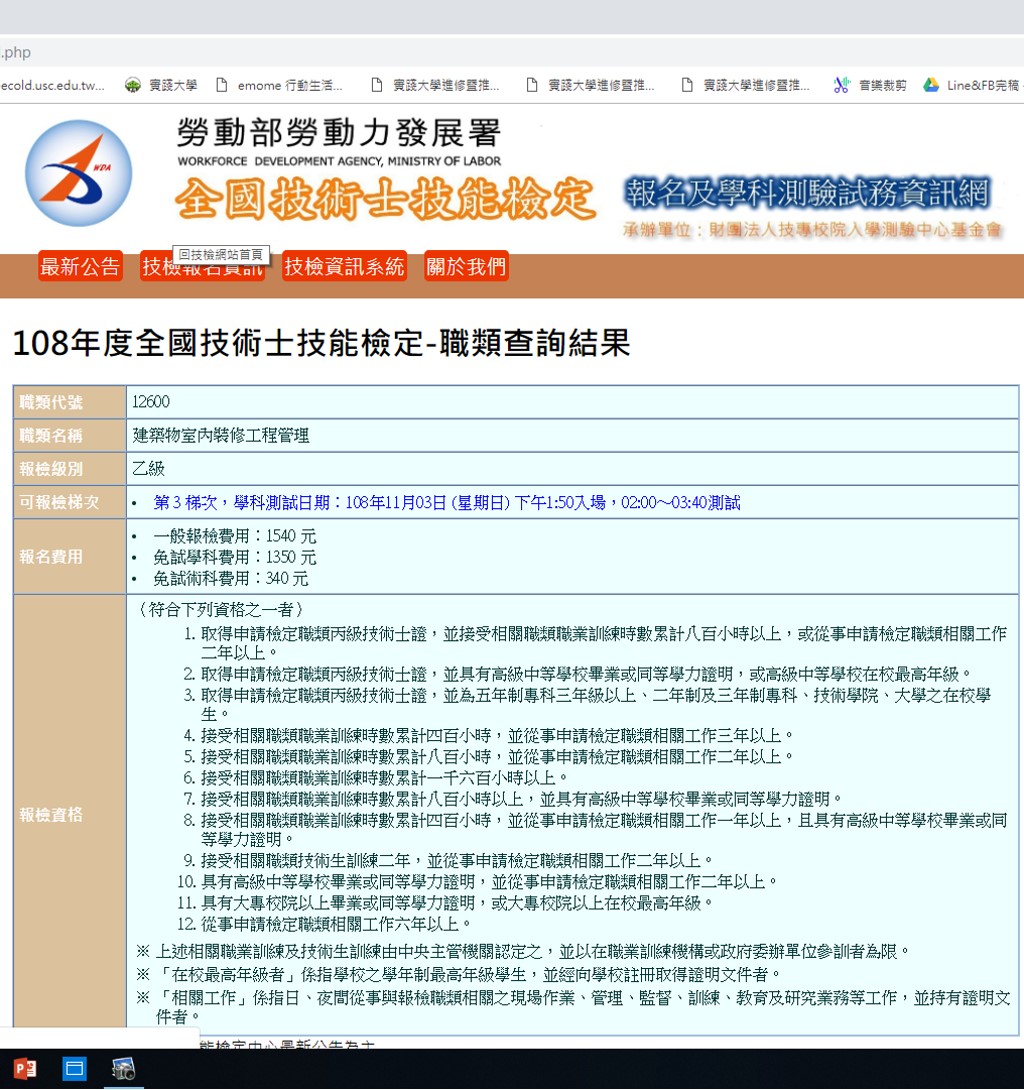Viewport: 1024px width, 1090px height.
Task: Click the 職類代號 value 12600 cell
Action: [571, 402]
